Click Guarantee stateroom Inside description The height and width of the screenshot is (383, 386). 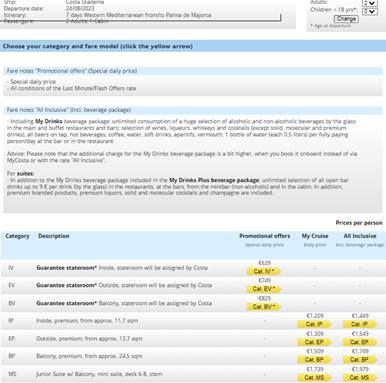point(122,268)
